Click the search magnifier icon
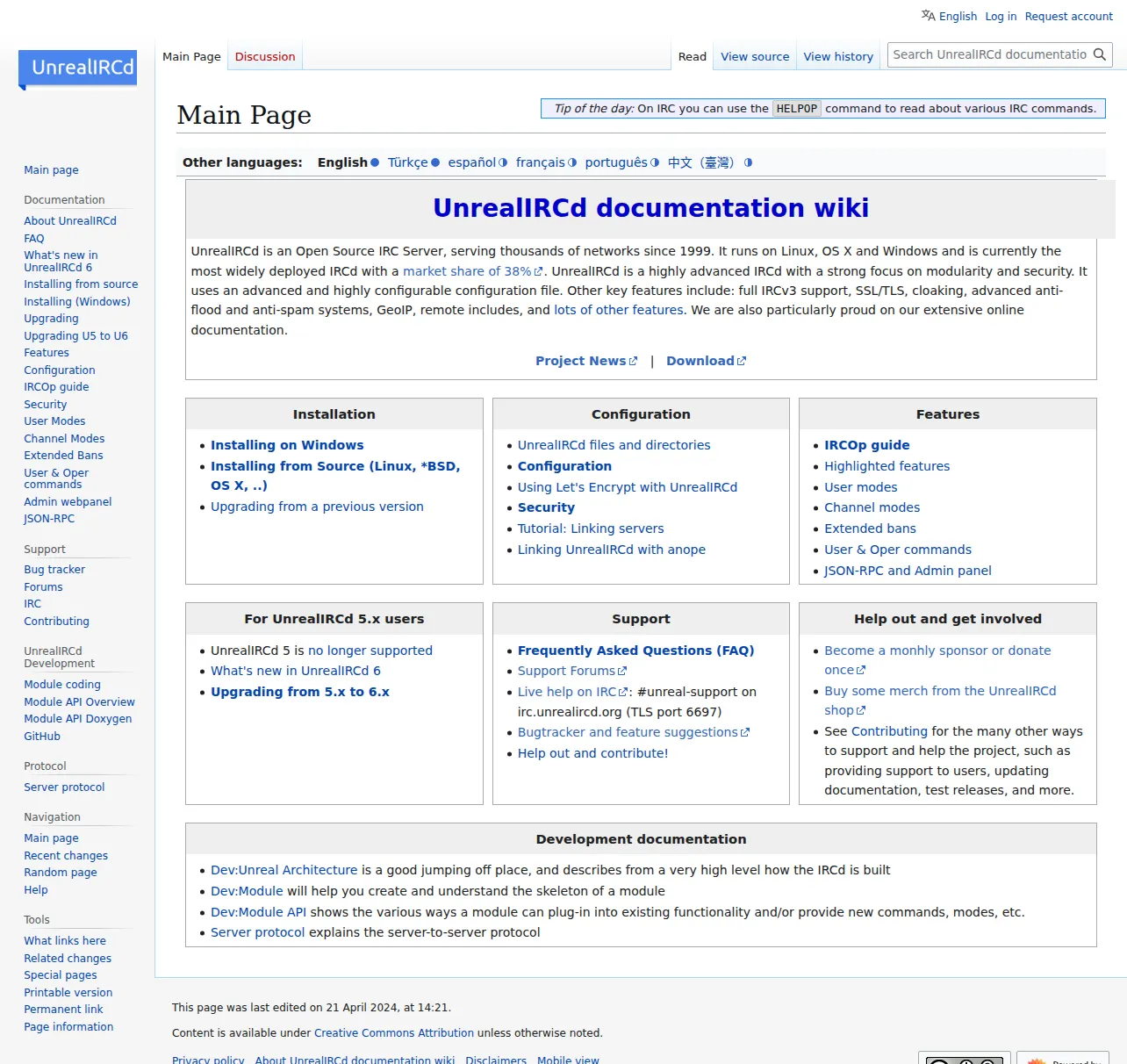The height and width of the screenshot is (1064, 1127). pyautogui.click(x=1099, y=54)
